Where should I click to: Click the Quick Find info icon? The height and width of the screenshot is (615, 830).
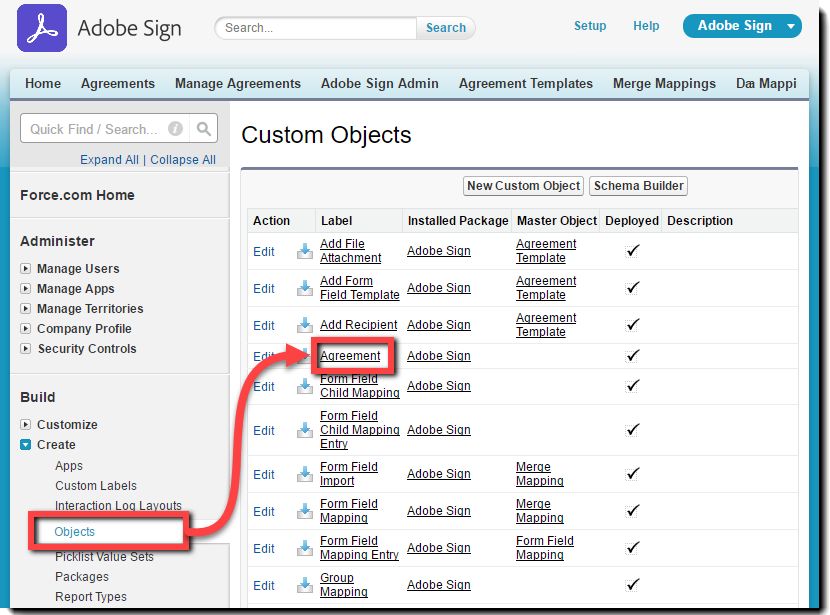pyautogui.click(x=175, y=129)
